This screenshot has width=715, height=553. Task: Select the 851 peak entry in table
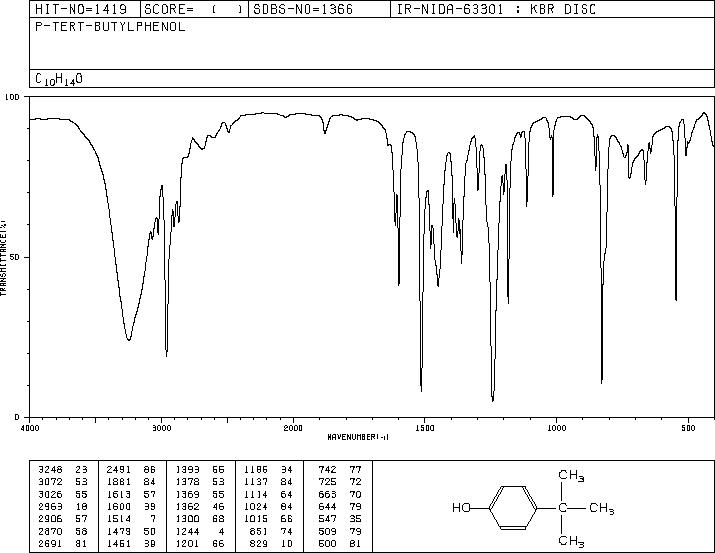click(x=271, y=531)
